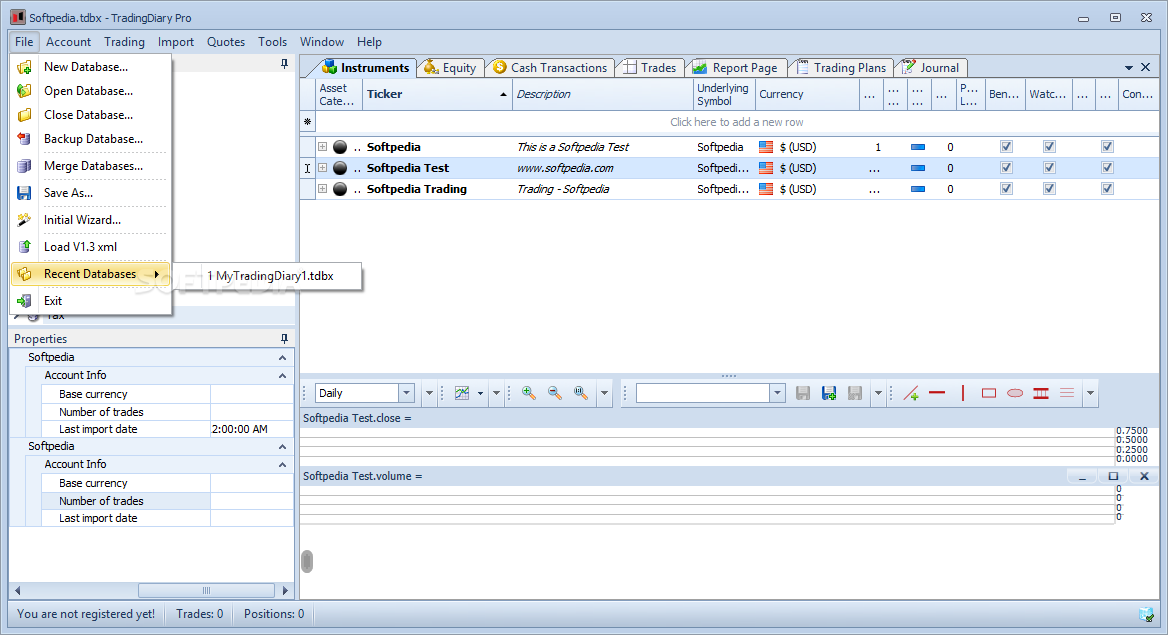The width and height of the screenshot is (1168, 635).
Task: Click the New Database icon in File menu
Action: pyautogui.click(x=25, y=67)
